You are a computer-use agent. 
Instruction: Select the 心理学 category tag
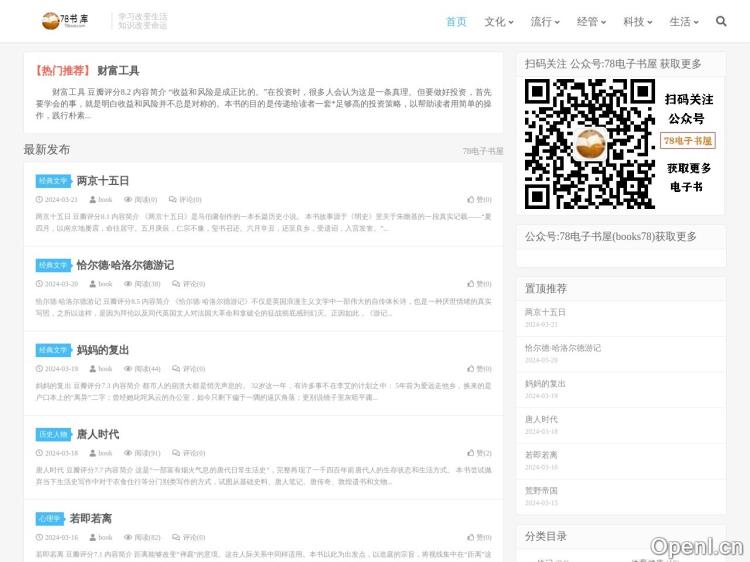49,519
